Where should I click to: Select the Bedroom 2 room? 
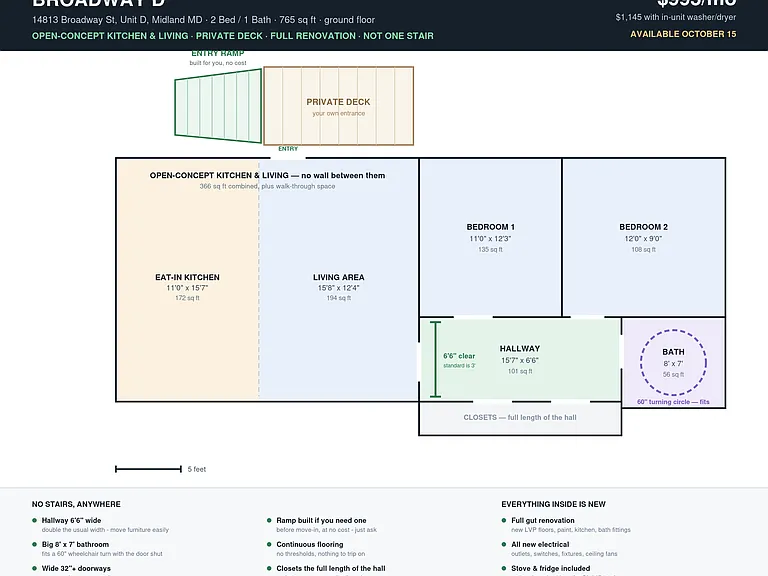click(x=644, y=238)
